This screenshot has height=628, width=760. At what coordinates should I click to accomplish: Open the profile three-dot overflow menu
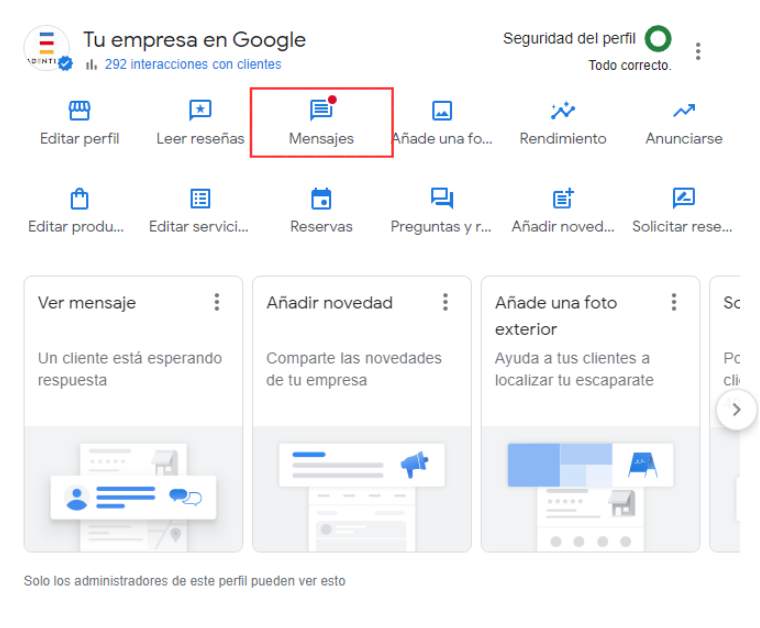pos(698,51)
